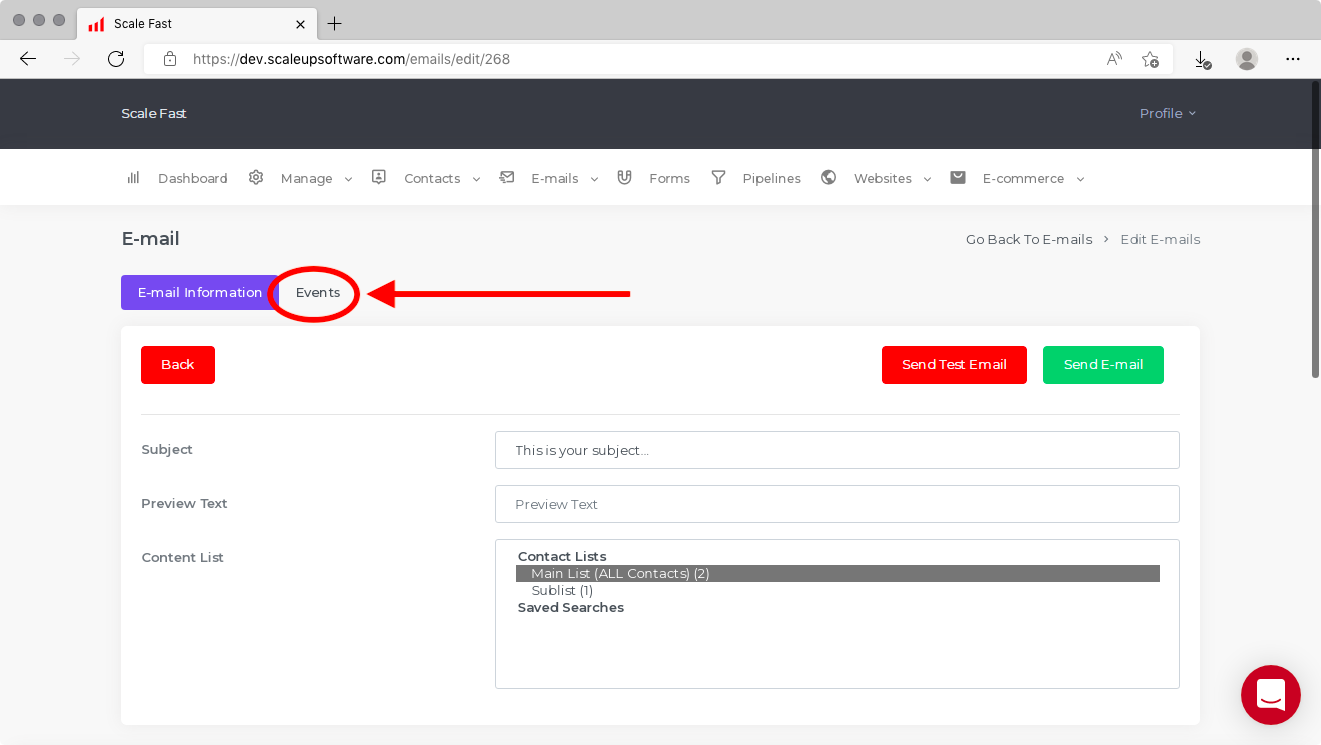1321x745 pixels.
Task: Click the Manage gear icon
Action: click(x=256, y=177)
